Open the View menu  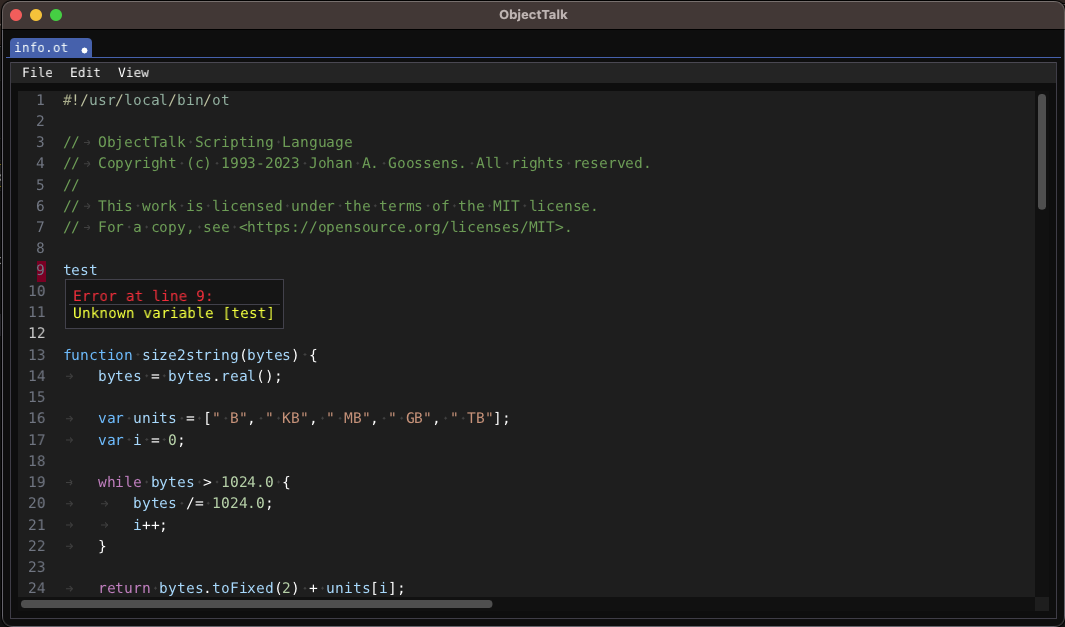coord(133,73)
